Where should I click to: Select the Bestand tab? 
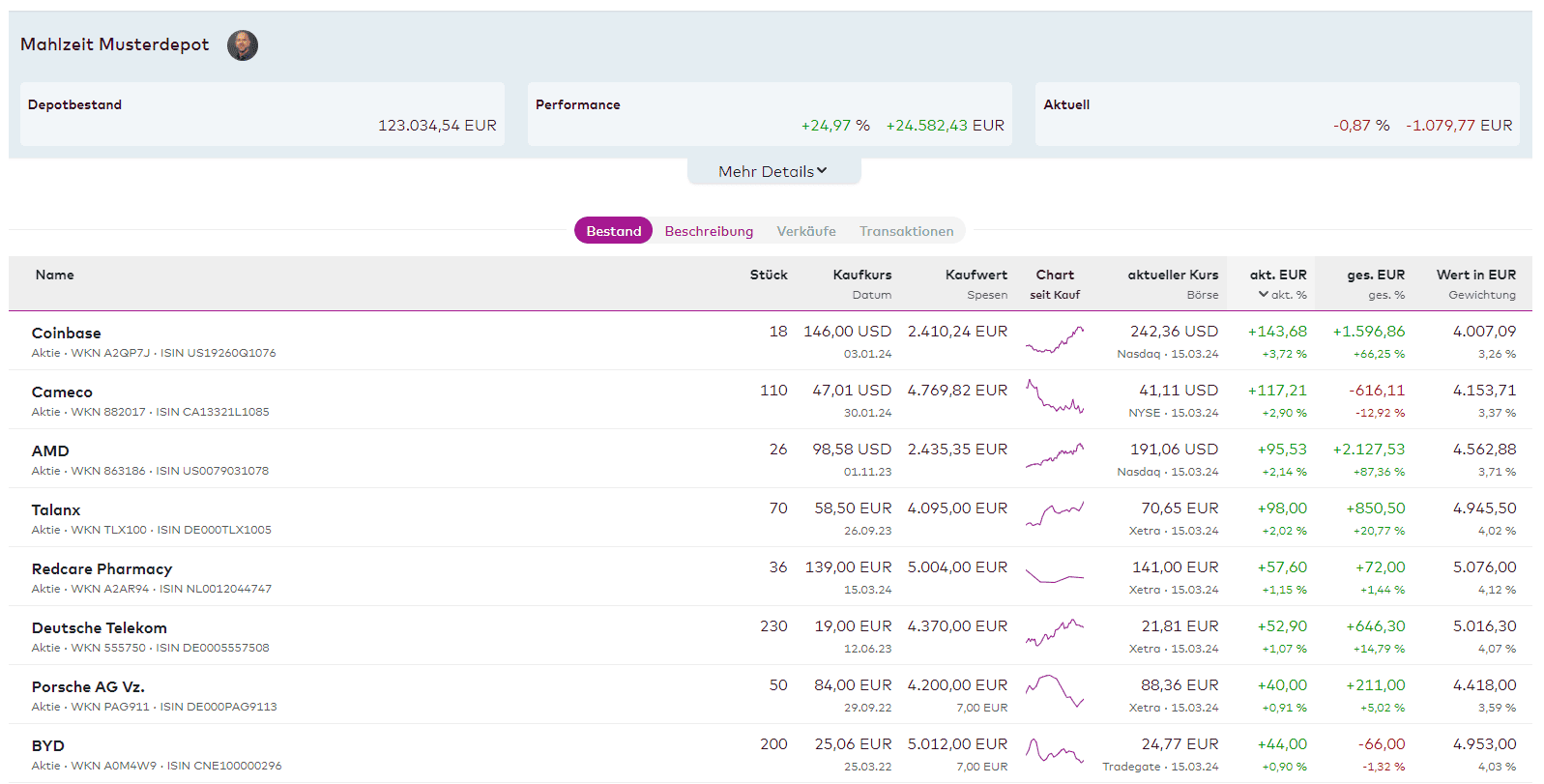(613, 231)
